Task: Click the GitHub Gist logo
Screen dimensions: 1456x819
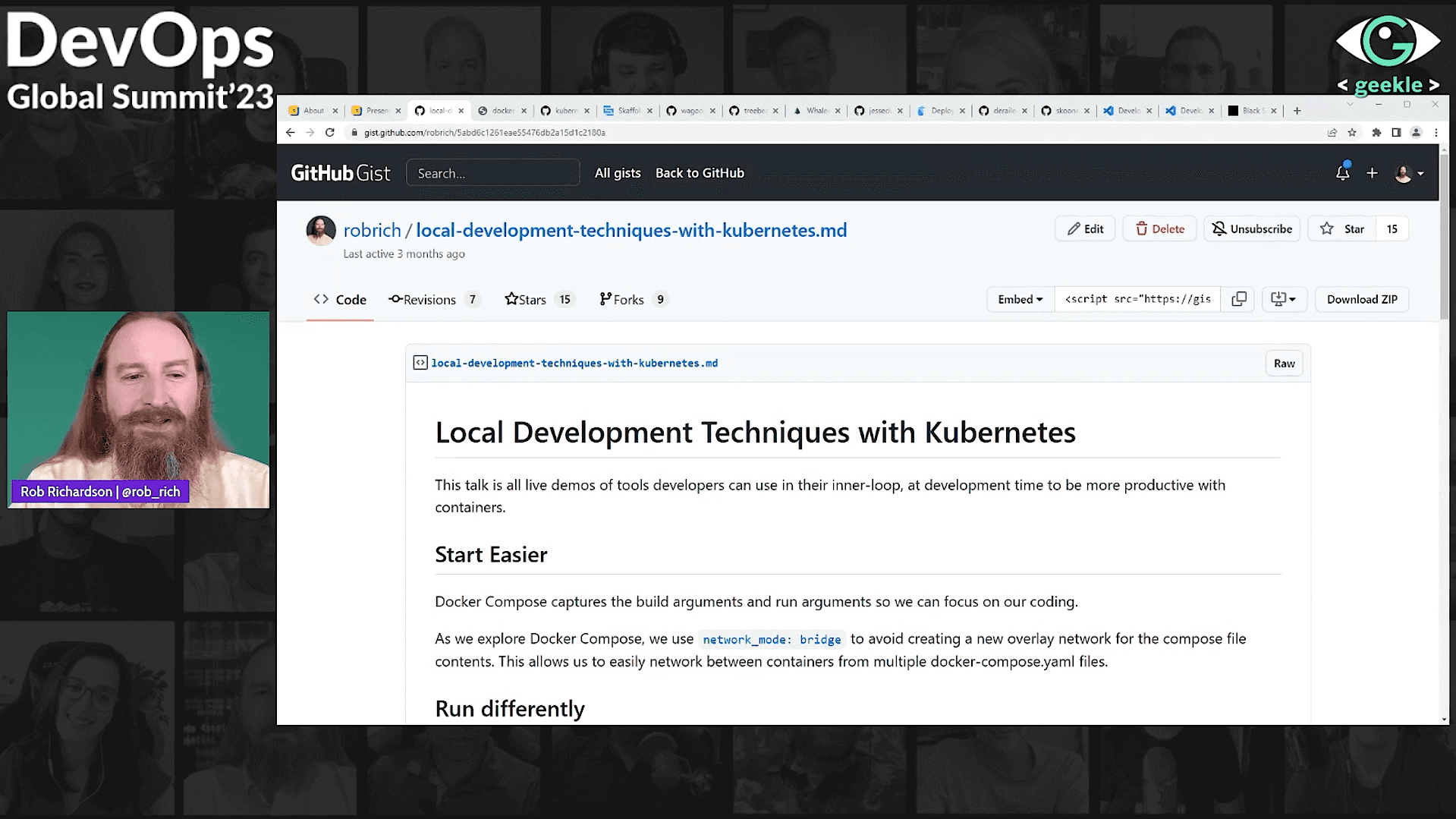Action: point(341,173)
